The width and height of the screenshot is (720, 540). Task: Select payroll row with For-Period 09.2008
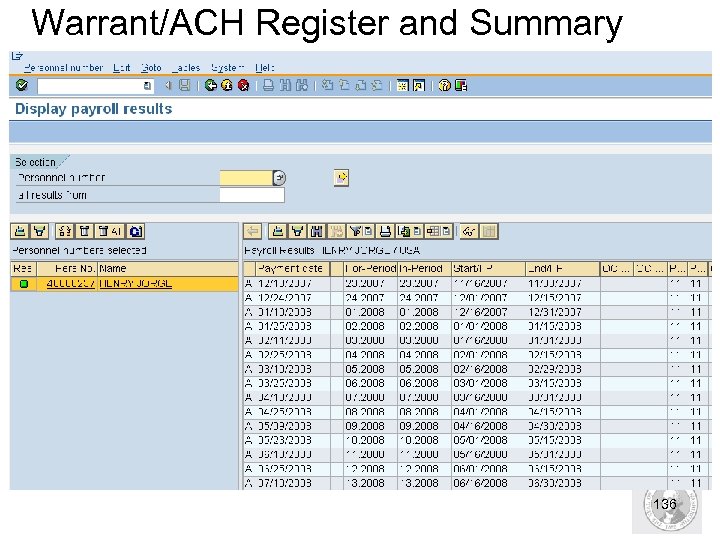click(x=478, y=426)
